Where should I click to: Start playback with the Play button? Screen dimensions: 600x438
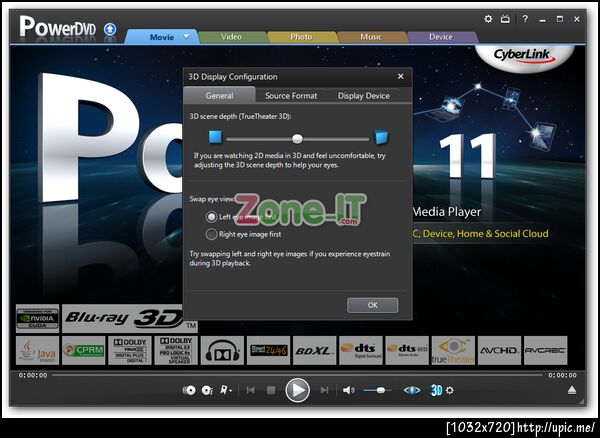point(297,390)
